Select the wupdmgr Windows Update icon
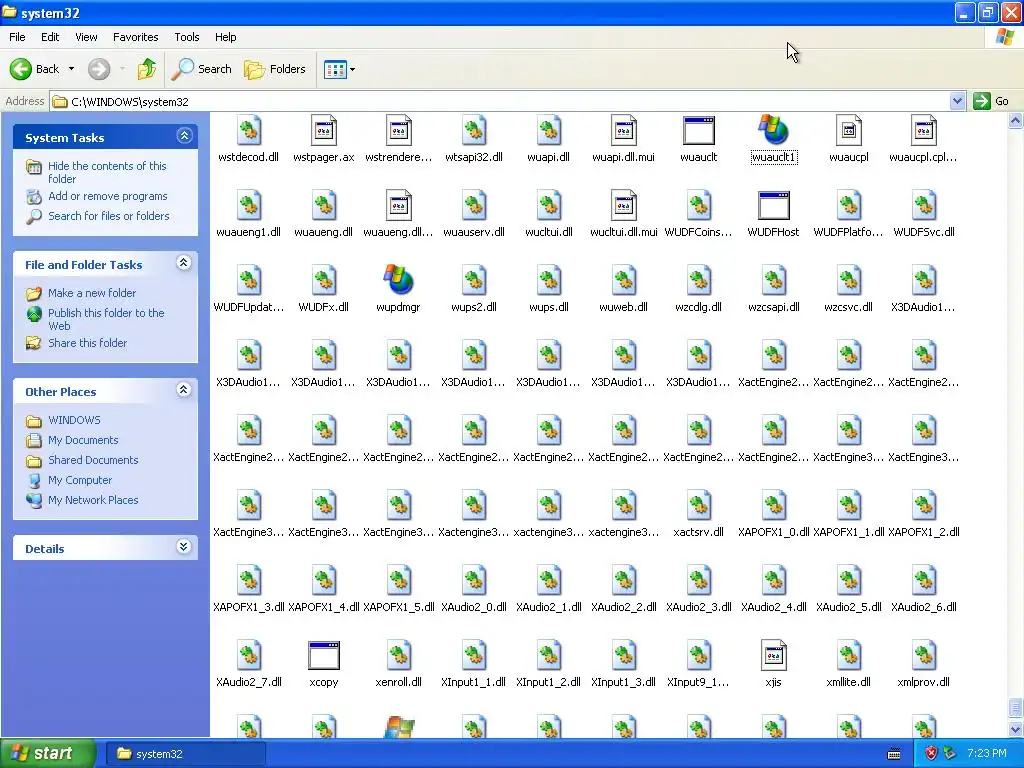The height and width of the screenshot is (768, 1024). [x=398, y=280]
